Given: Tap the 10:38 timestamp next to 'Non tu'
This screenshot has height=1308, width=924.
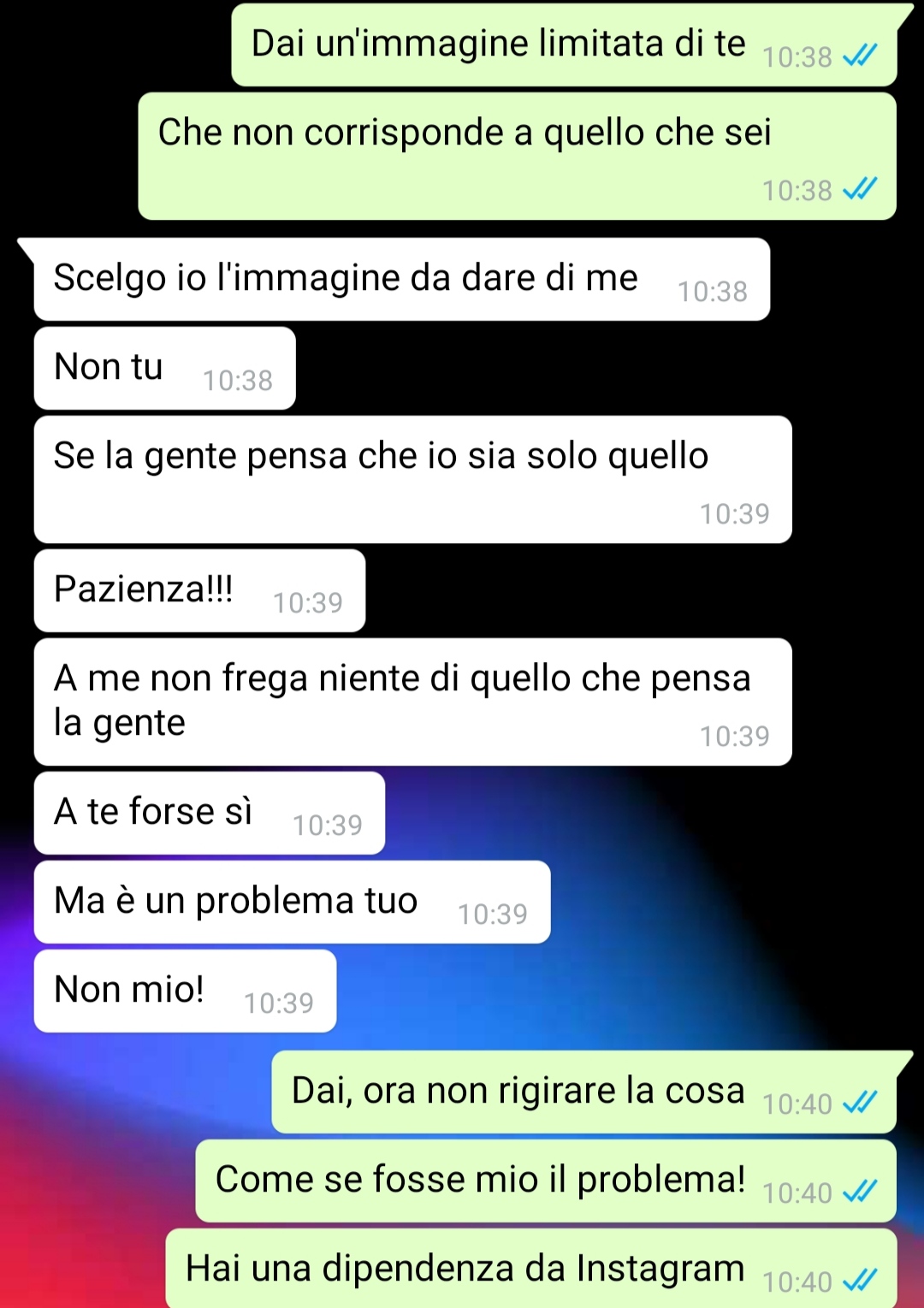Looking at the screenshot, I should 238,381.
